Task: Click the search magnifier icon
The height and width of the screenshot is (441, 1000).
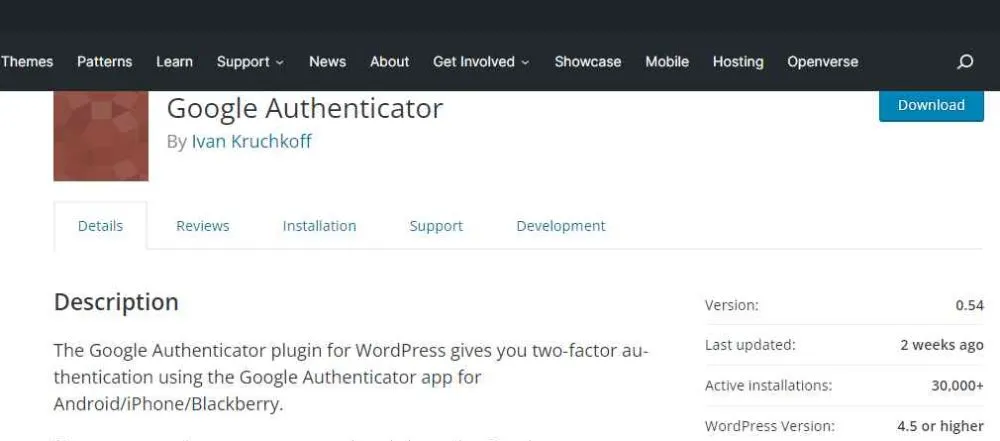Action: click(x=965, y=62)
